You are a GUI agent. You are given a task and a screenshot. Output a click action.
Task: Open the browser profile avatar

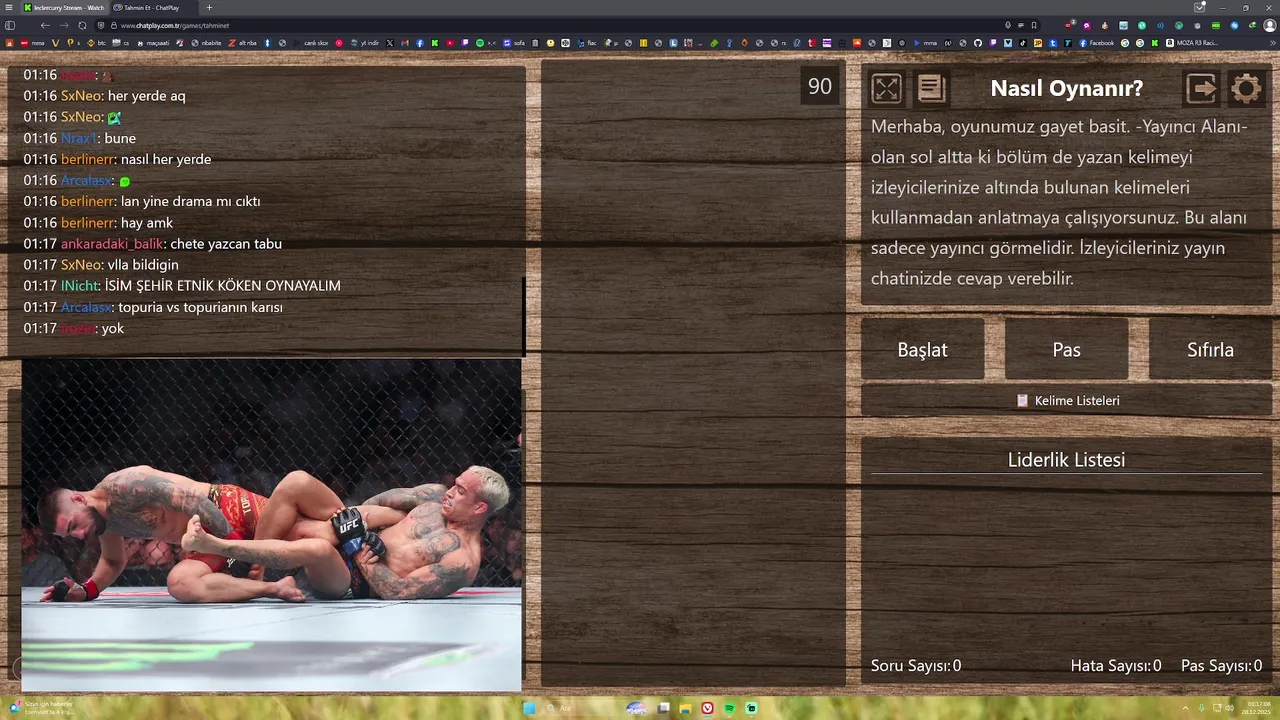(x=1269, y=25)
